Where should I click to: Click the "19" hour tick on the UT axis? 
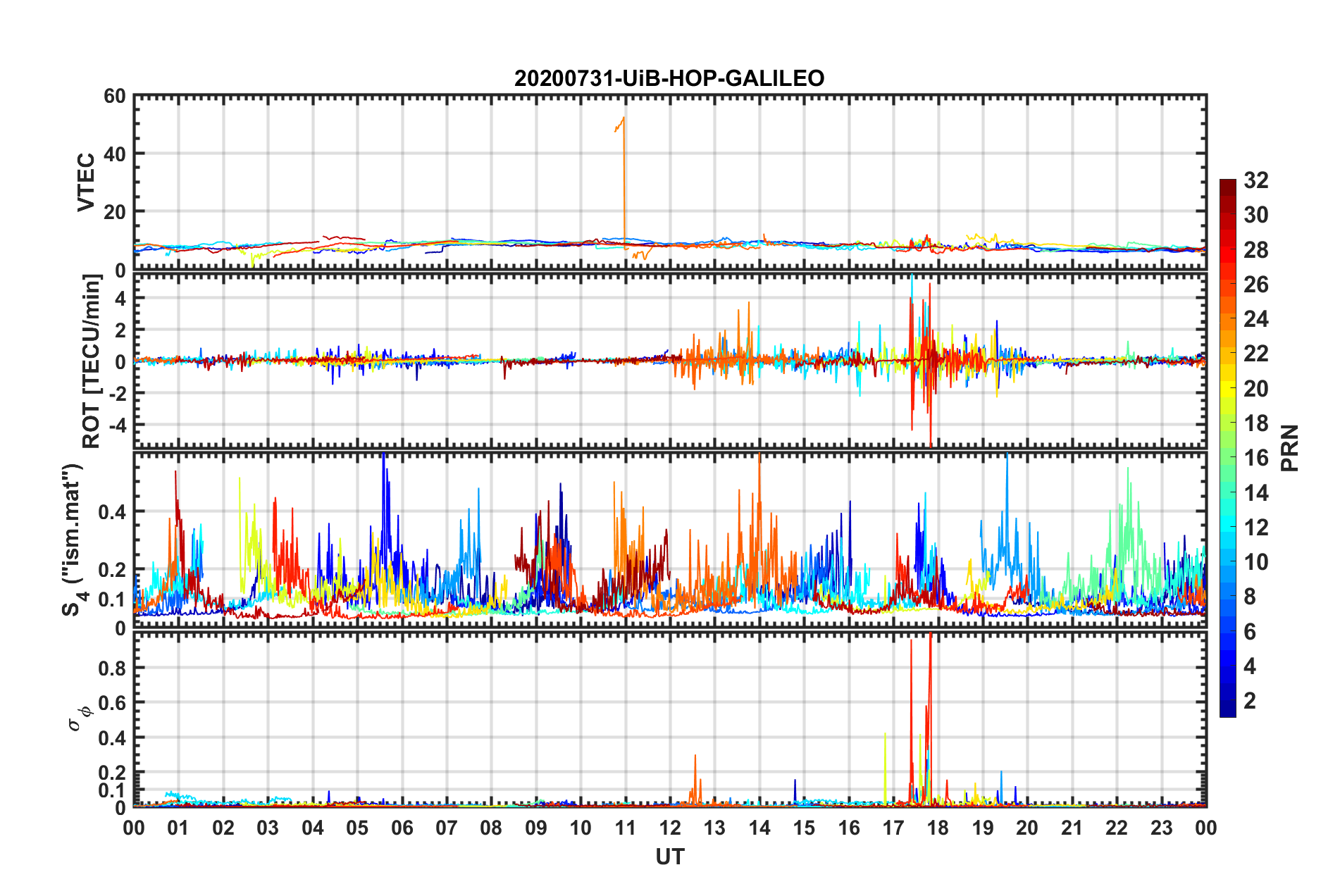click(983, 828)
